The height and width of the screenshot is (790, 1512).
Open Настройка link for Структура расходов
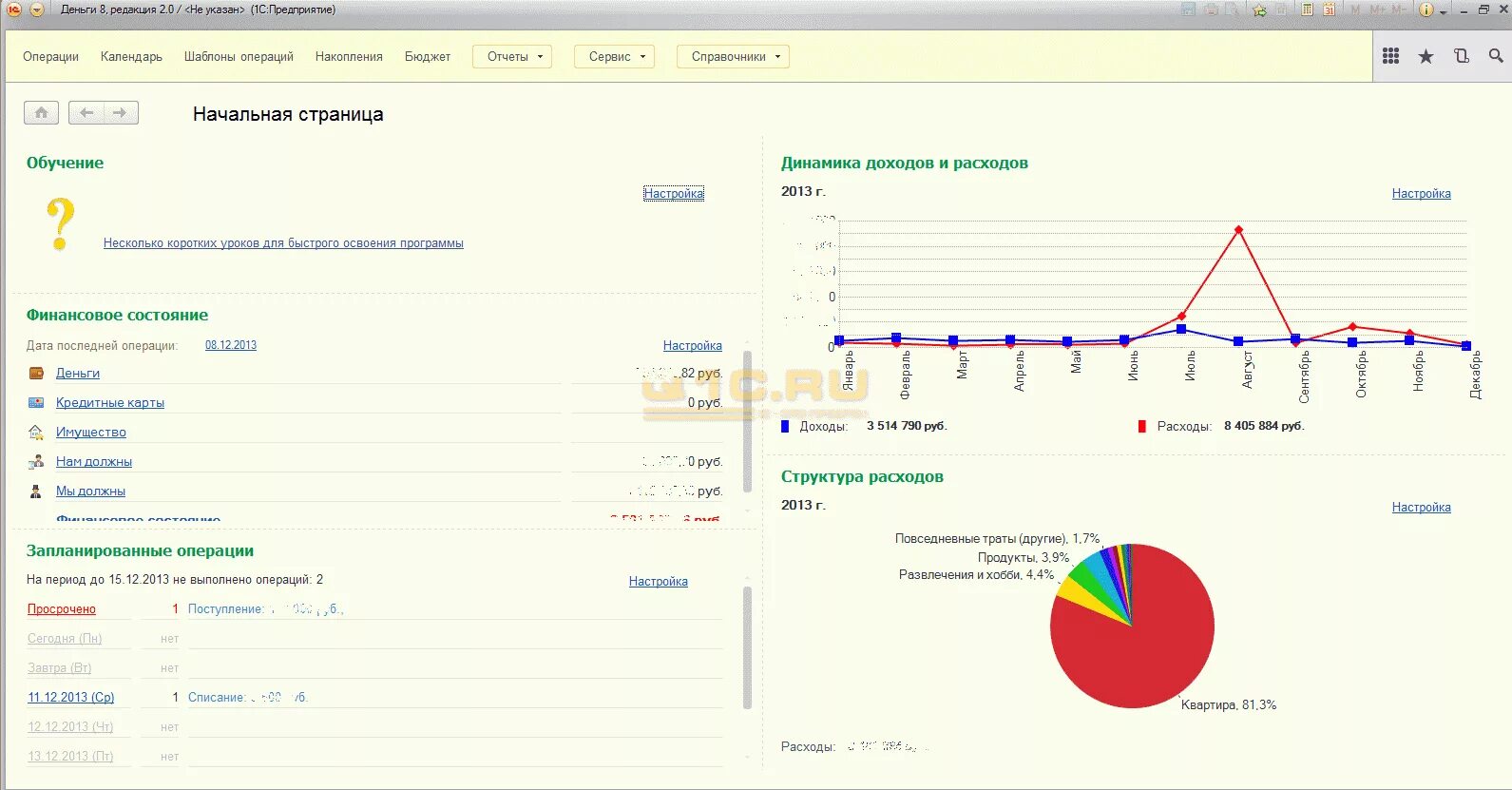tap(1422, 507)
